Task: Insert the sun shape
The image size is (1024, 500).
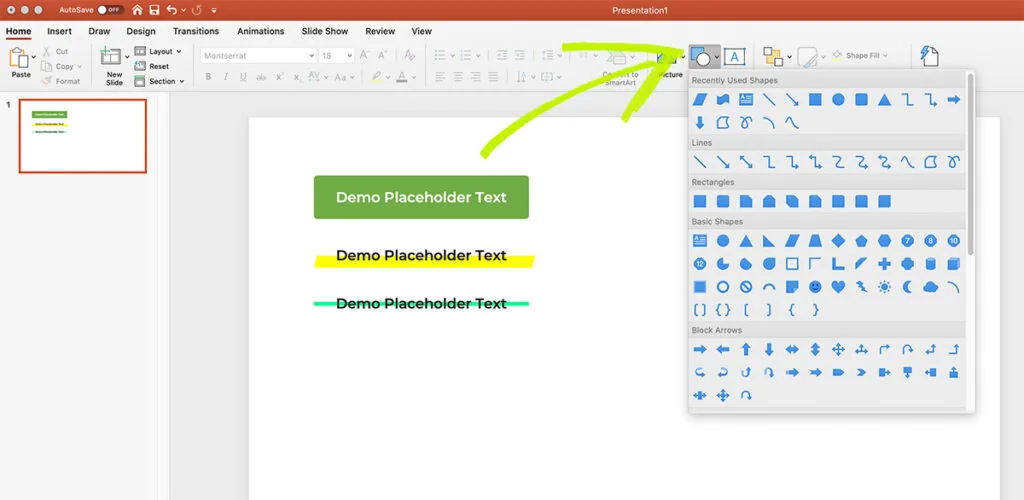Action: pos(884,287)
